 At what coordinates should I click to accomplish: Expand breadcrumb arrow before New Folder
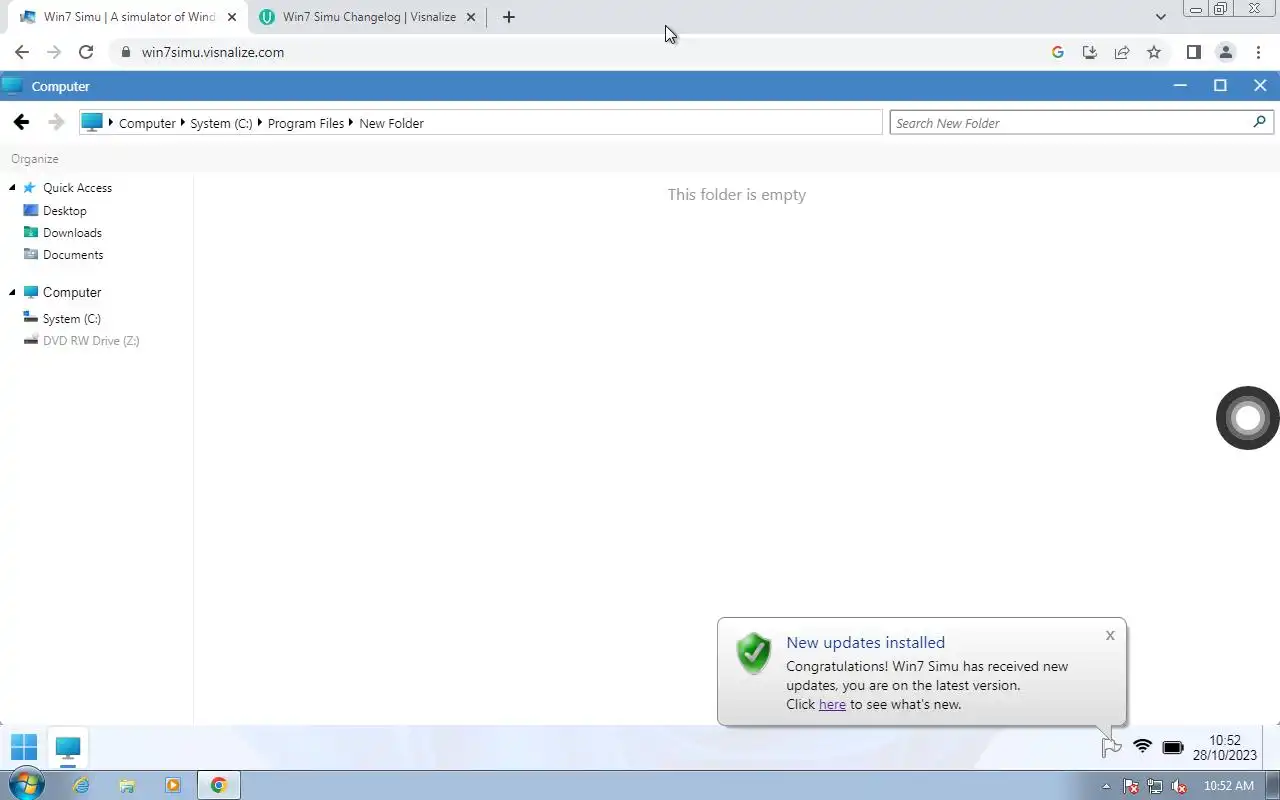point(352,123)
